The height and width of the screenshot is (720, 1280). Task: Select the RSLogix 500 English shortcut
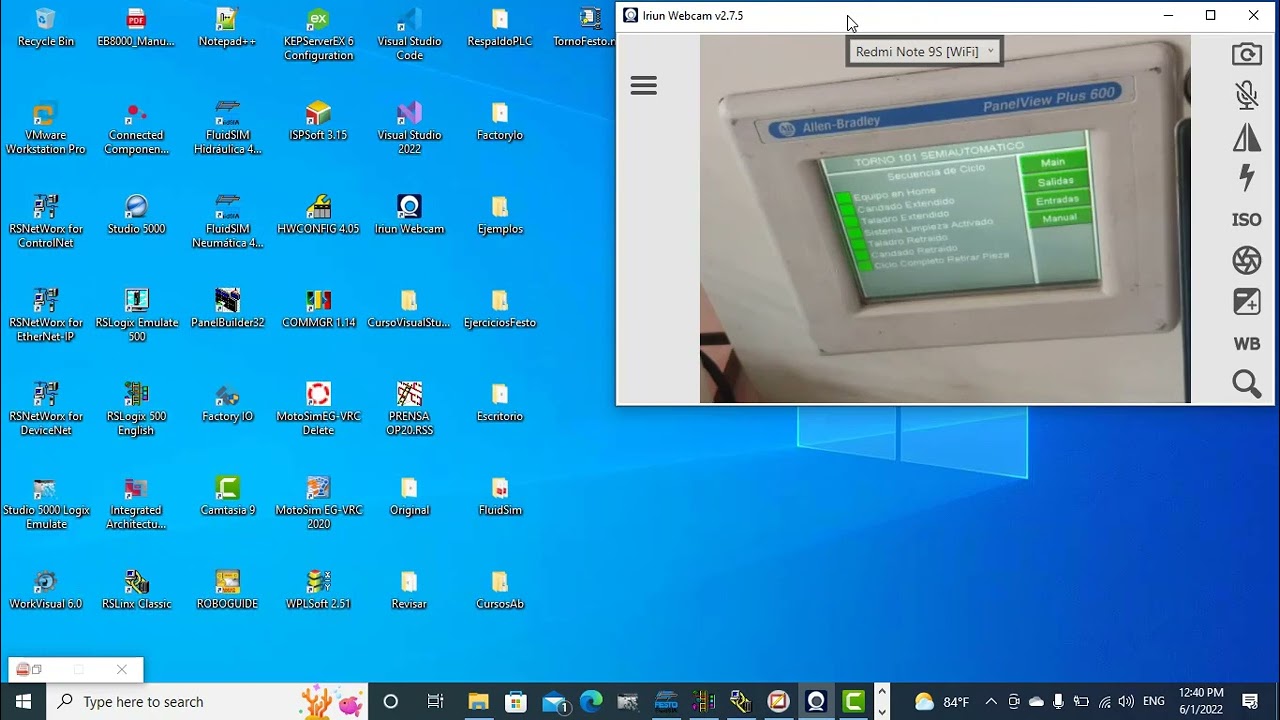click(136, 410)
